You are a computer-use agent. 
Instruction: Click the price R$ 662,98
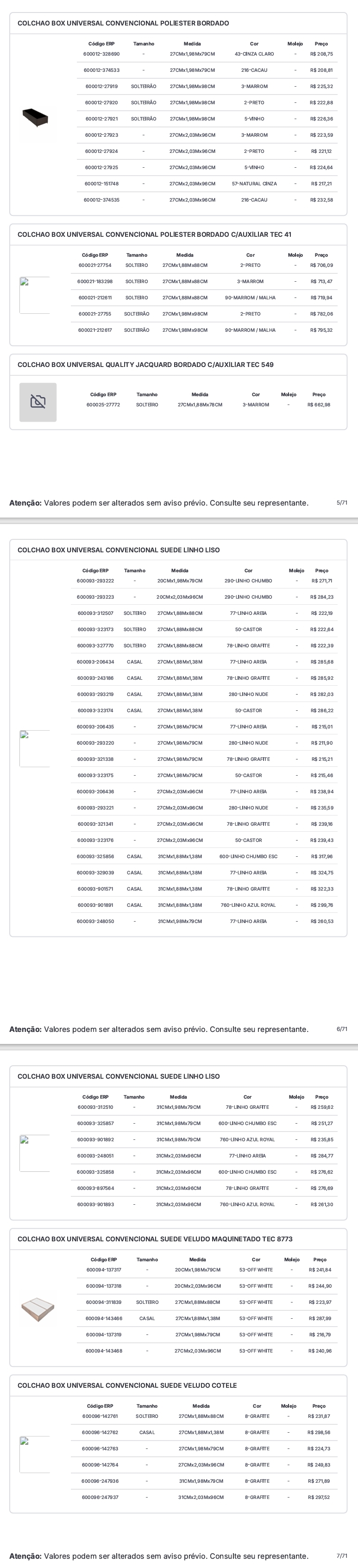point(319,405)
